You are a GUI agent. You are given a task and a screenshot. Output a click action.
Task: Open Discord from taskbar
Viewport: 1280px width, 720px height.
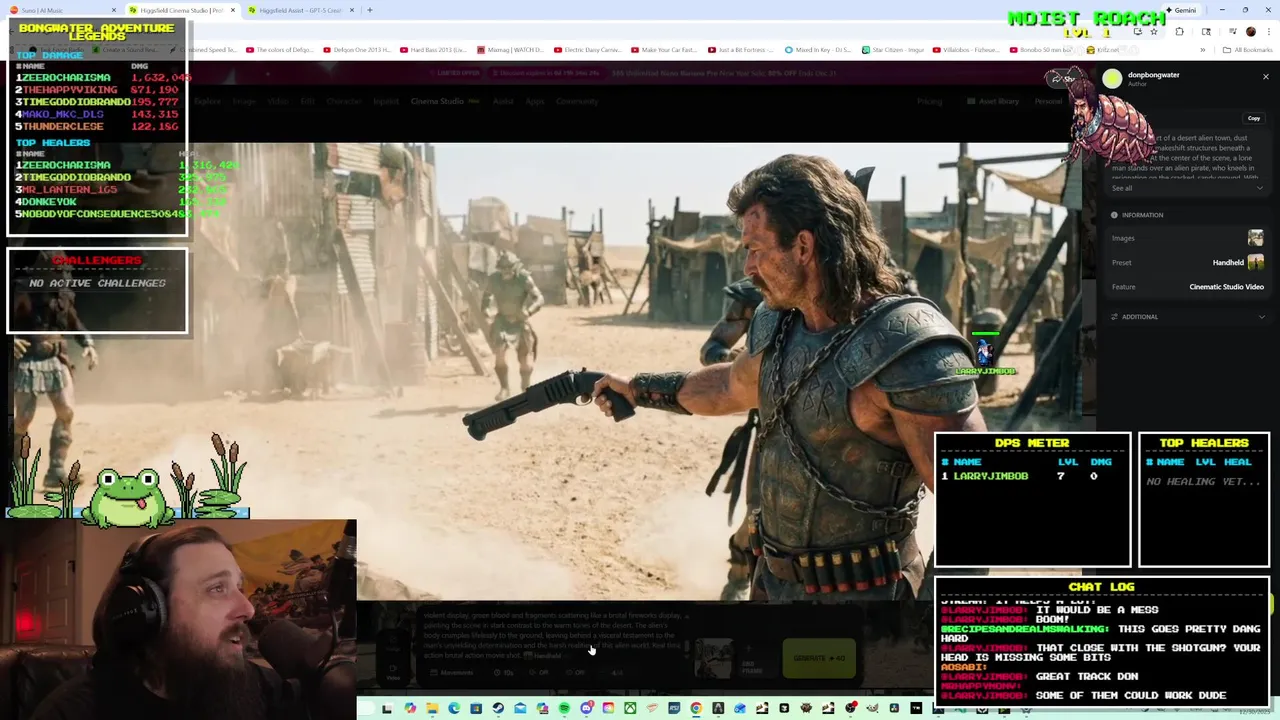pyautogui.click(x=586, y=709)
